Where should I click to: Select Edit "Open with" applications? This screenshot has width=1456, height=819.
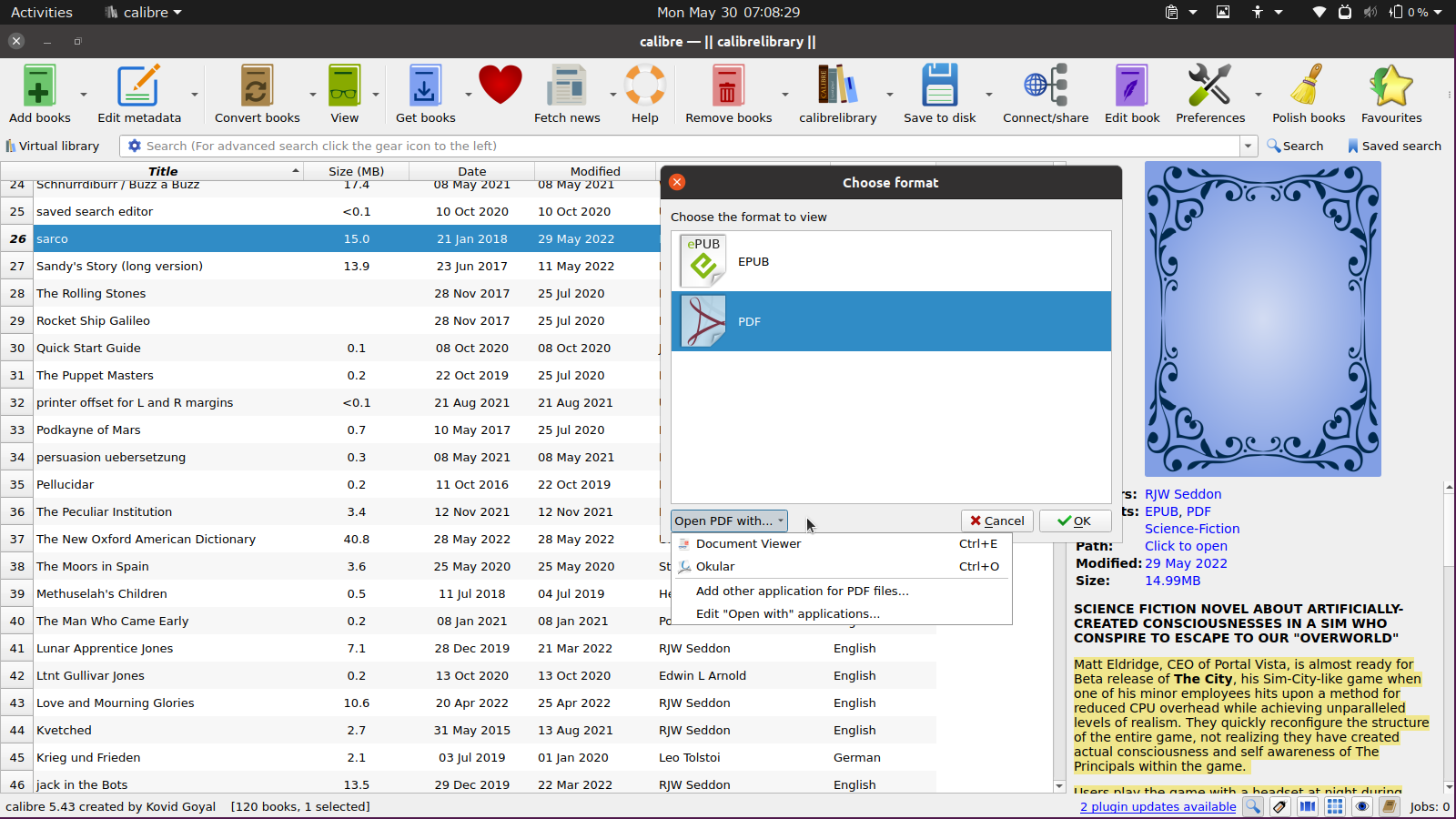841,613
